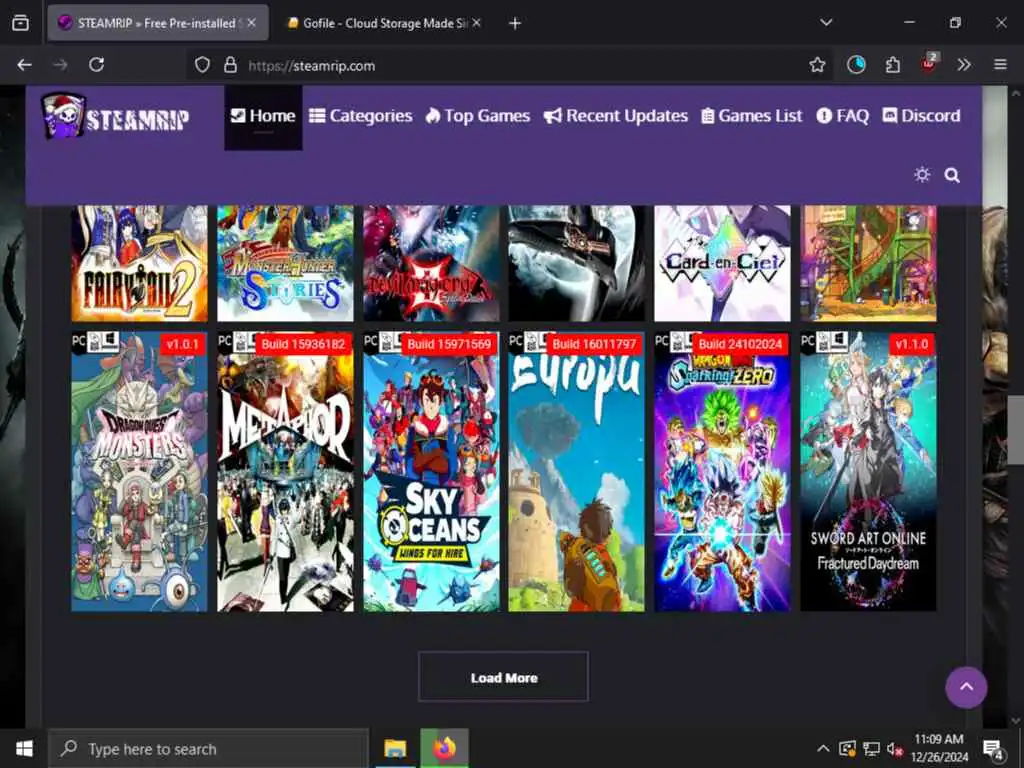Click the Firefox taskbar icon

[x=444, y=748]
